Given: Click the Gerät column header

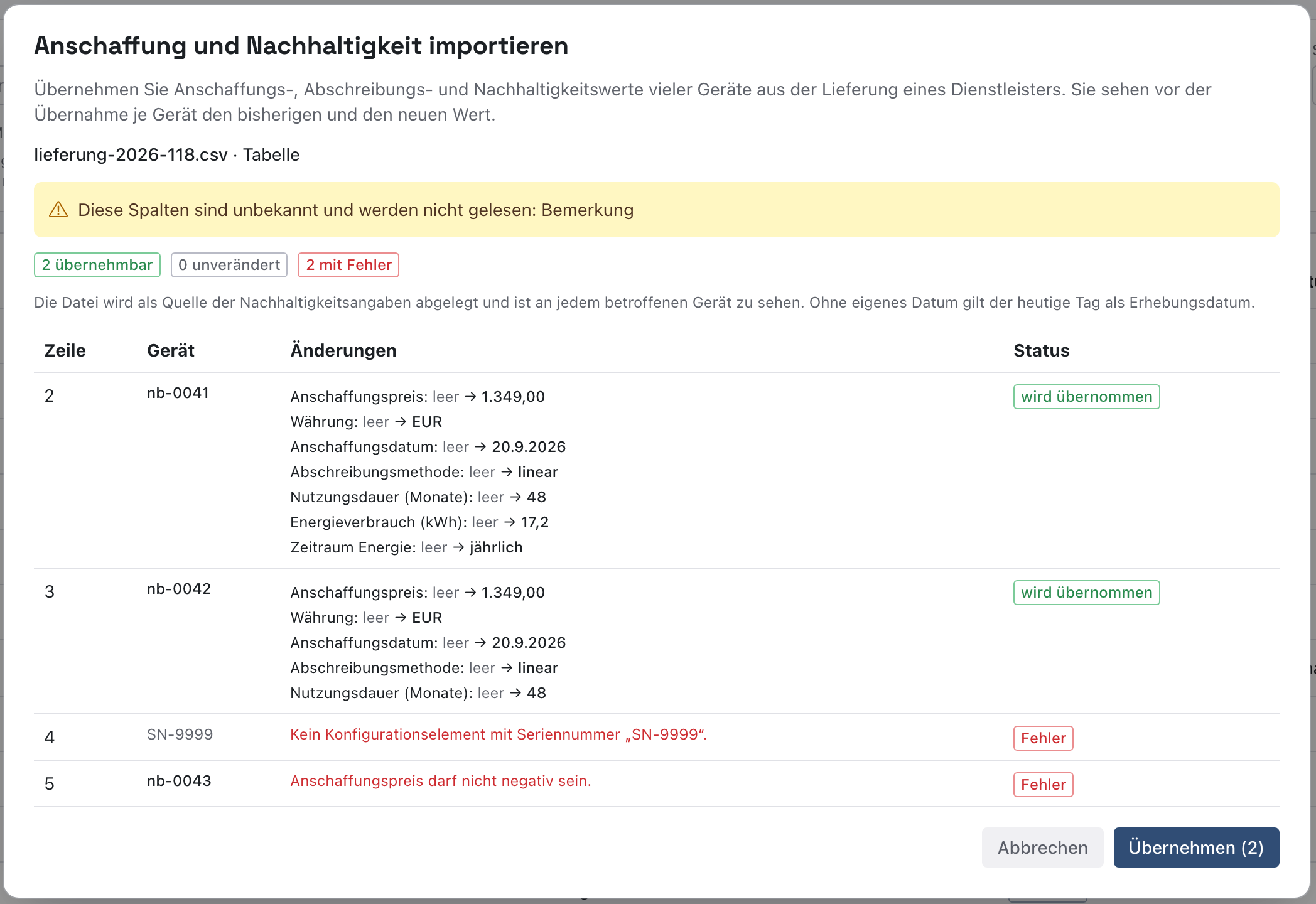Looking at the screenshot, I should [171, 350].
